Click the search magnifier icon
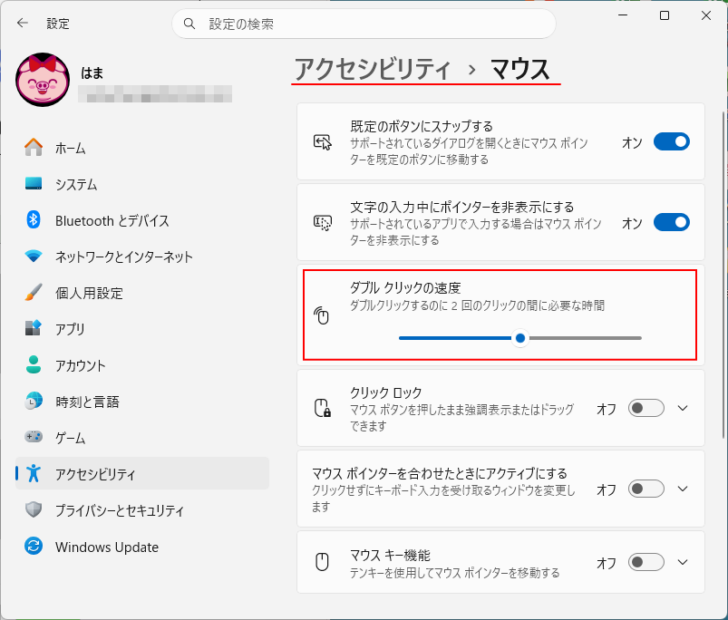Image resolution: width=728 pixels, height=620 pixels. point(189,23)
